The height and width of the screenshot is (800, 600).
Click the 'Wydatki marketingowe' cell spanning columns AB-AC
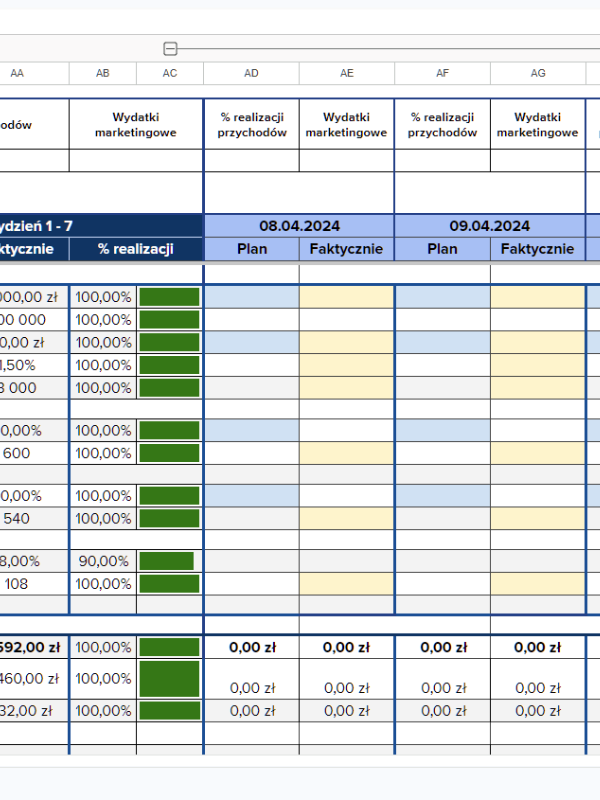coord(136,125)
